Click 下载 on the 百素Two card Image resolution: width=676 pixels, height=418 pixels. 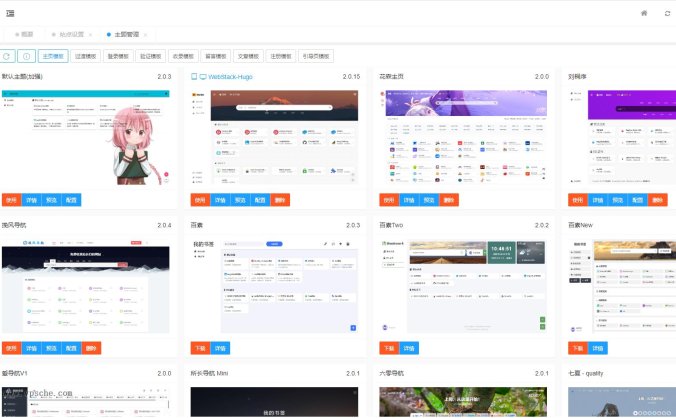[389, 348]
